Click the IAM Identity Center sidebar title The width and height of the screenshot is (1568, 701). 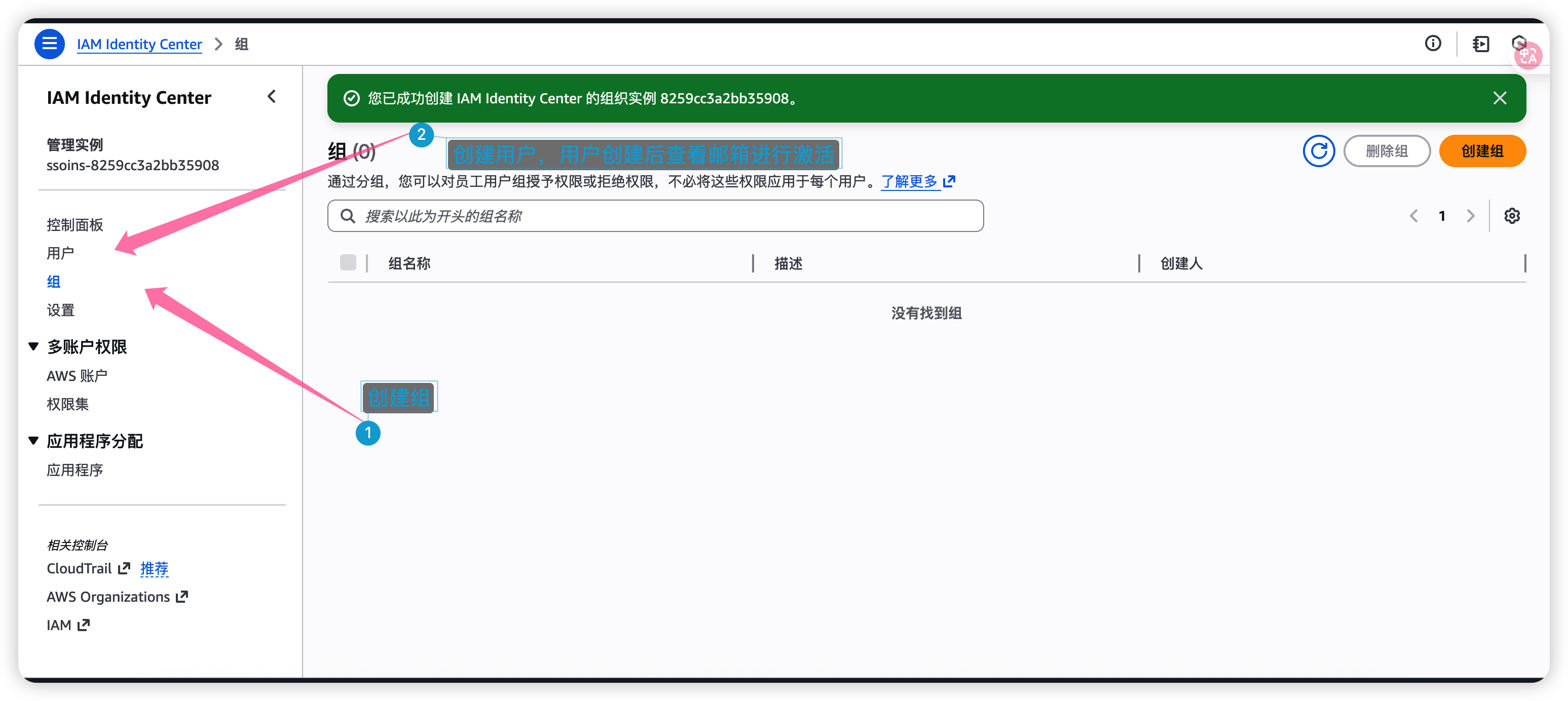[128, 97]
